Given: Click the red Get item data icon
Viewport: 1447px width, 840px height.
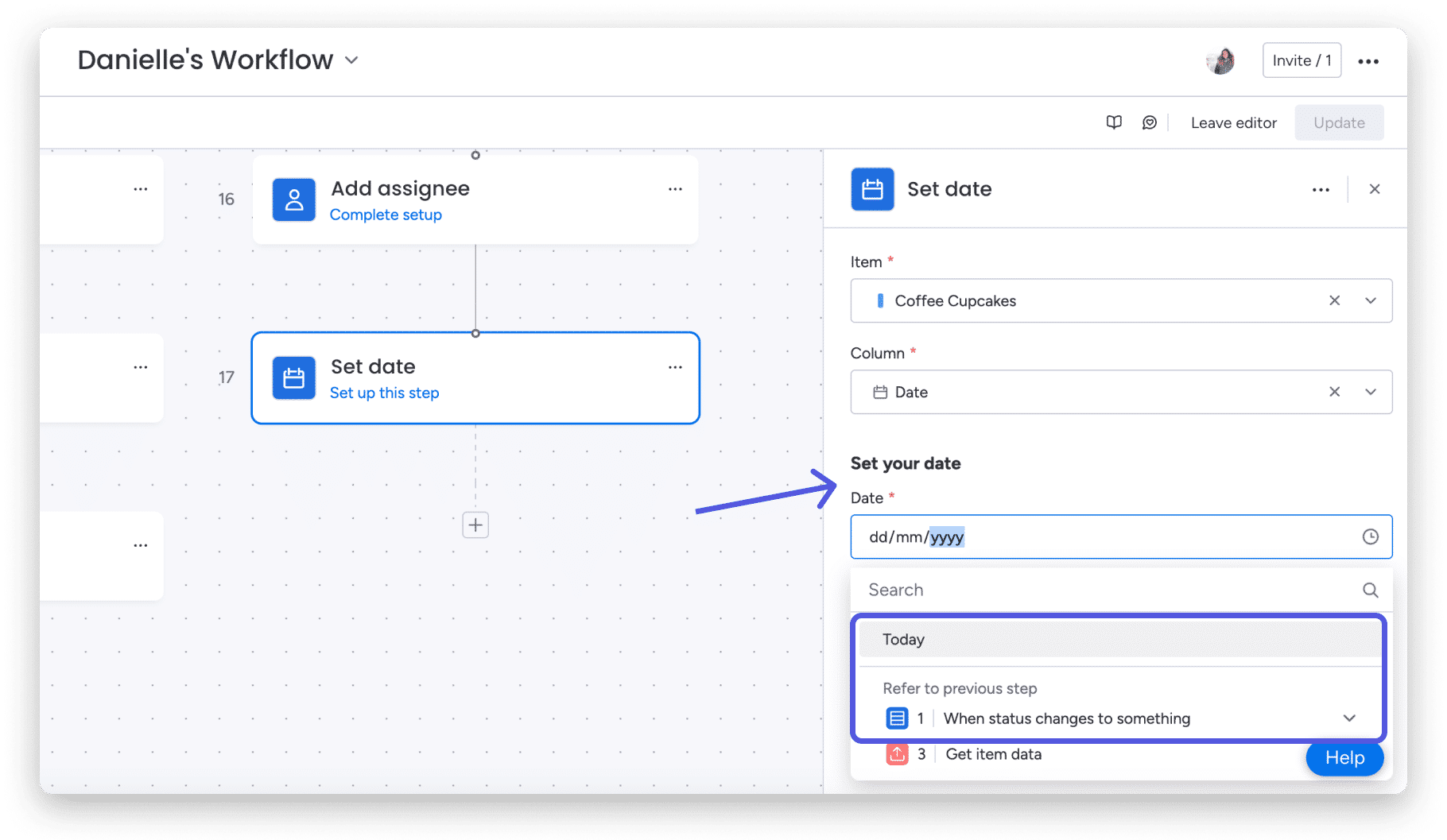Looking at the screenshot, I should 897,754.
